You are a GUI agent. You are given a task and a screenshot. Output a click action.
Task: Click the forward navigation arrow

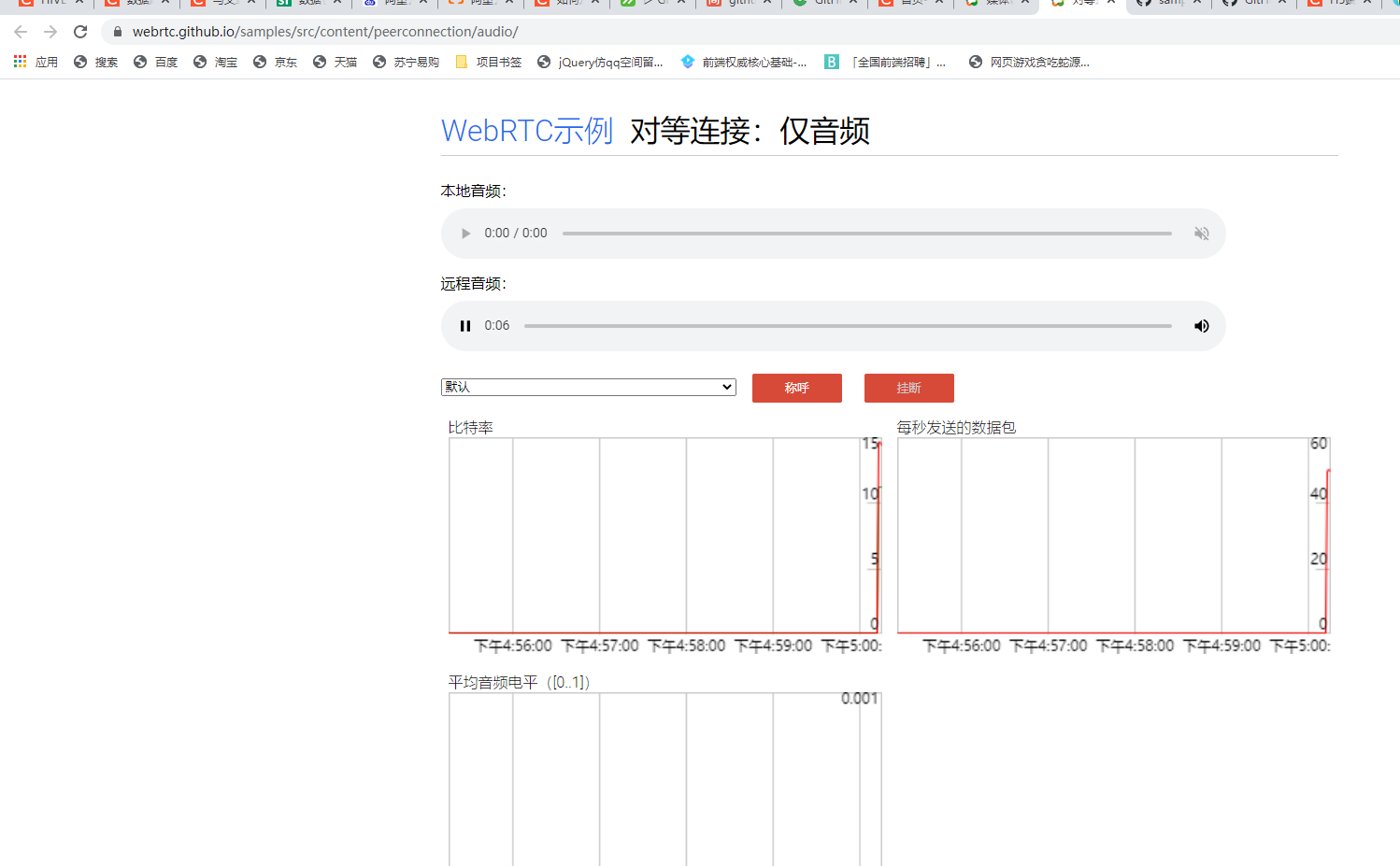pos(50,31)
